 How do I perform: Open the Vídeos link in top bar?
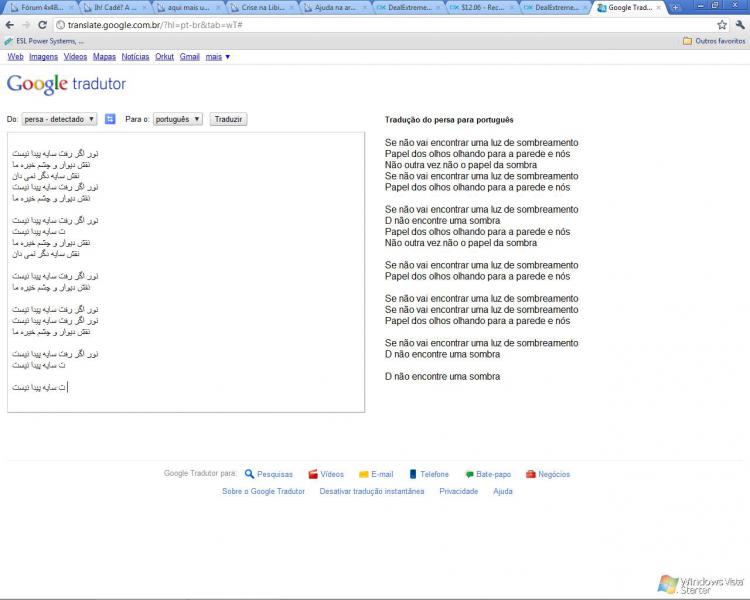75,56
